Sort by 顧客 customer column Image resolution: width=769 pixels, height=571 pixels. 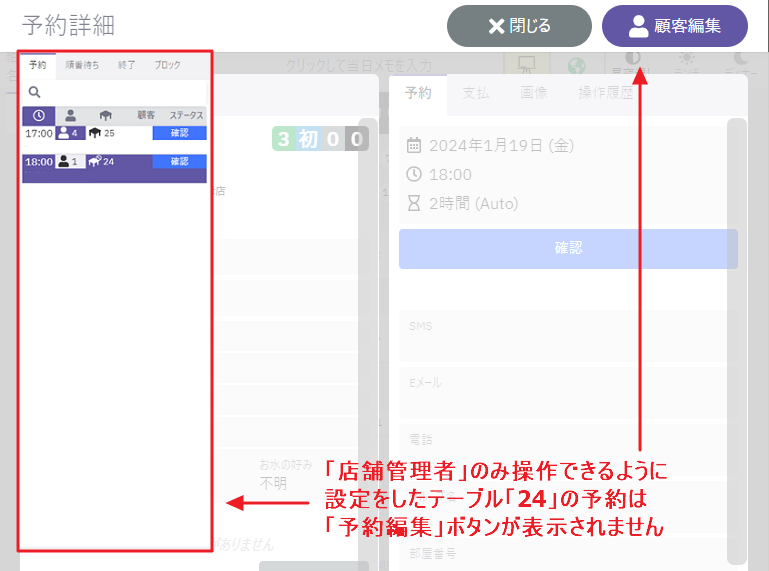[146, 115]
